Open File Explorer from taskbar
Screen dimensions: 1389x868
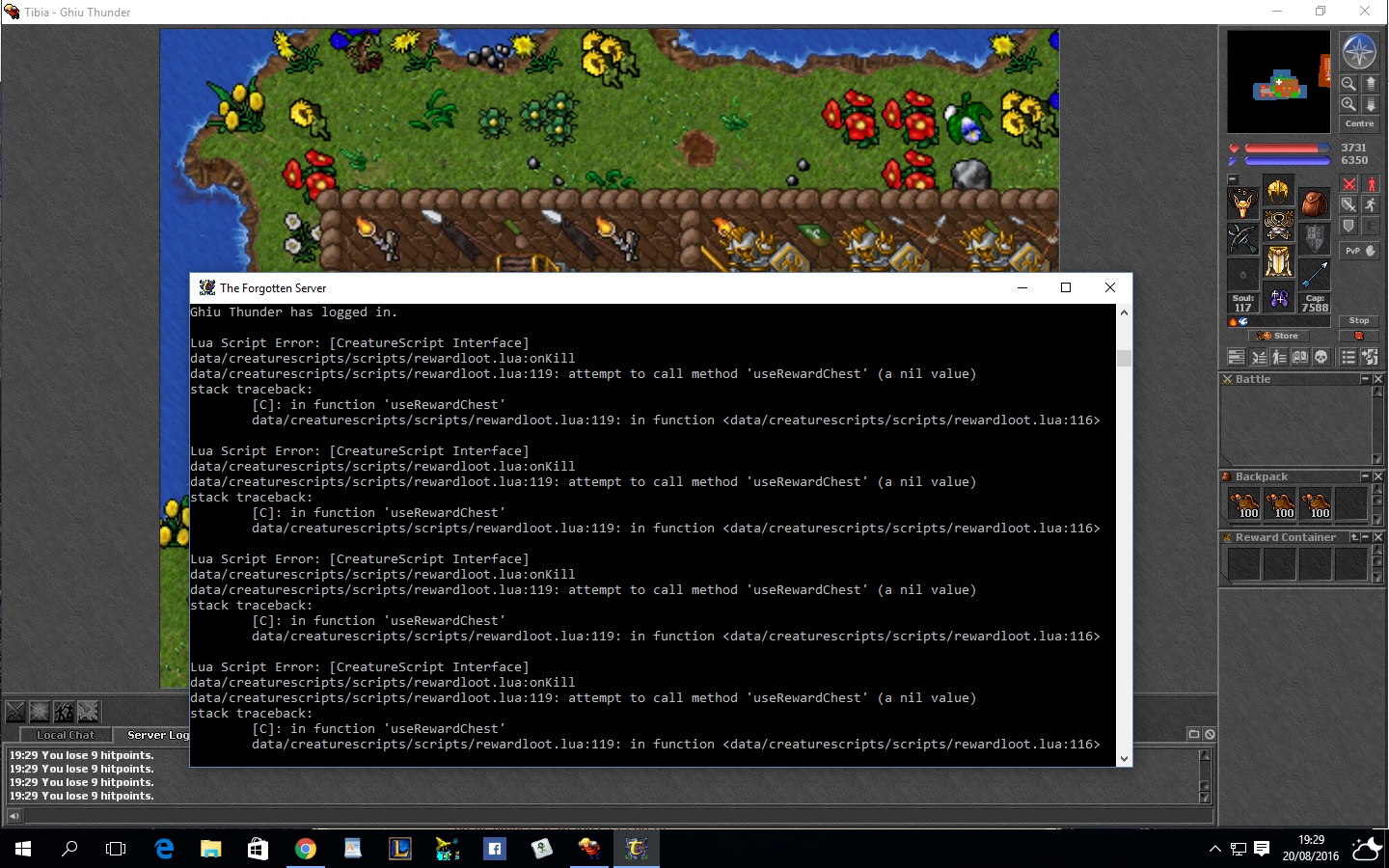[210, 849]
